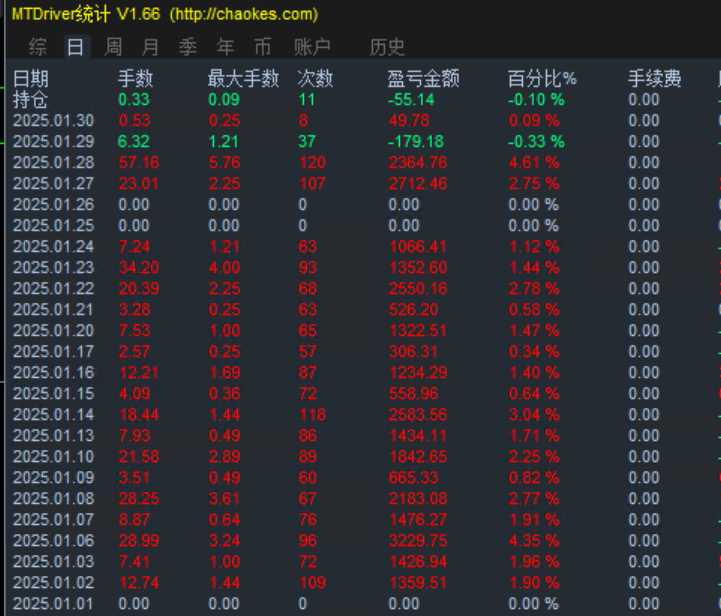Select the 2025.01.03 date row
The image size is (721, 616).
[53, 562]
